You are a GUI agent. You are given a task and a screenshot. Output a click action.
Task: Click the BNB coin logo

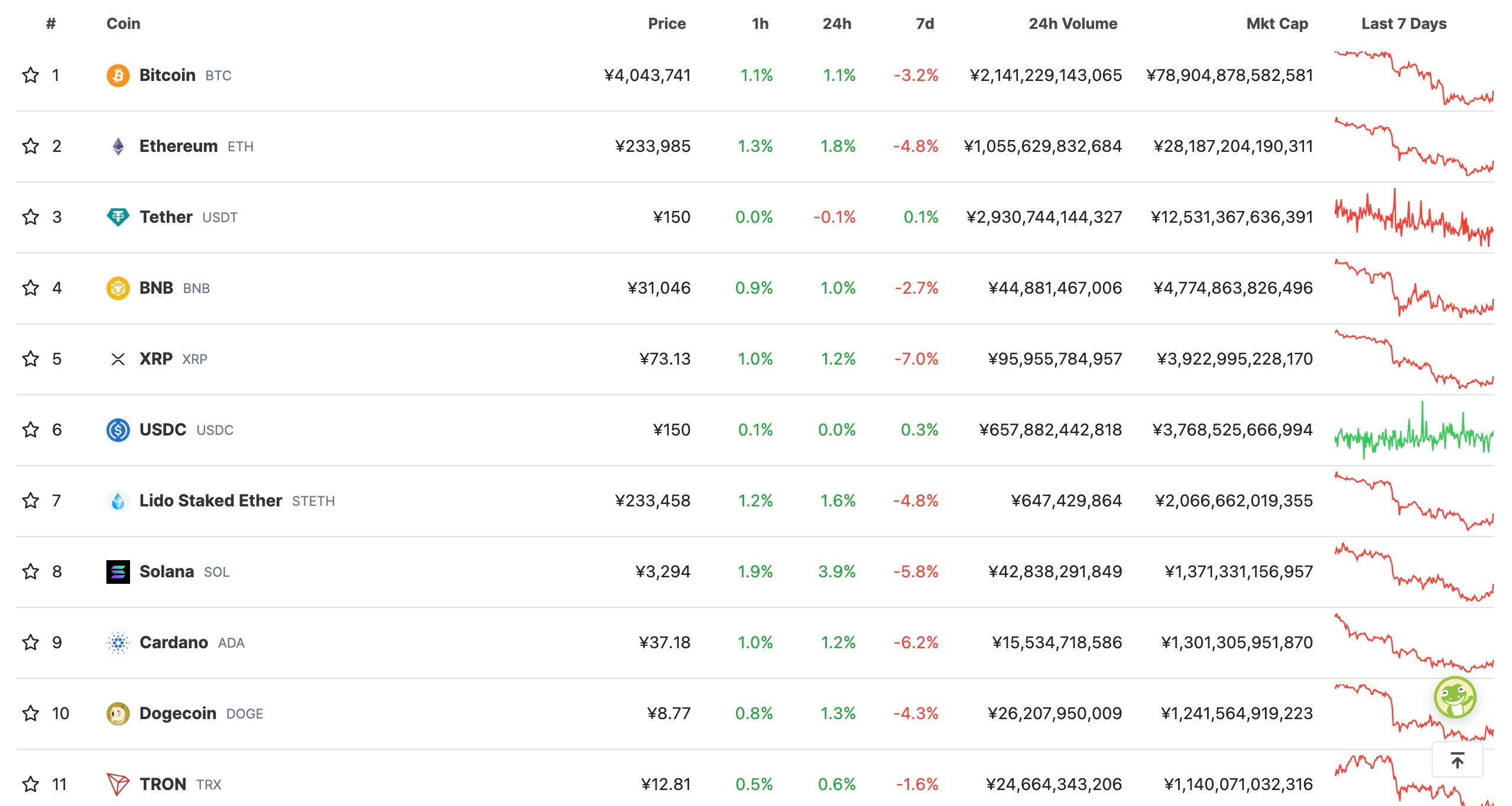click(118, 288)
